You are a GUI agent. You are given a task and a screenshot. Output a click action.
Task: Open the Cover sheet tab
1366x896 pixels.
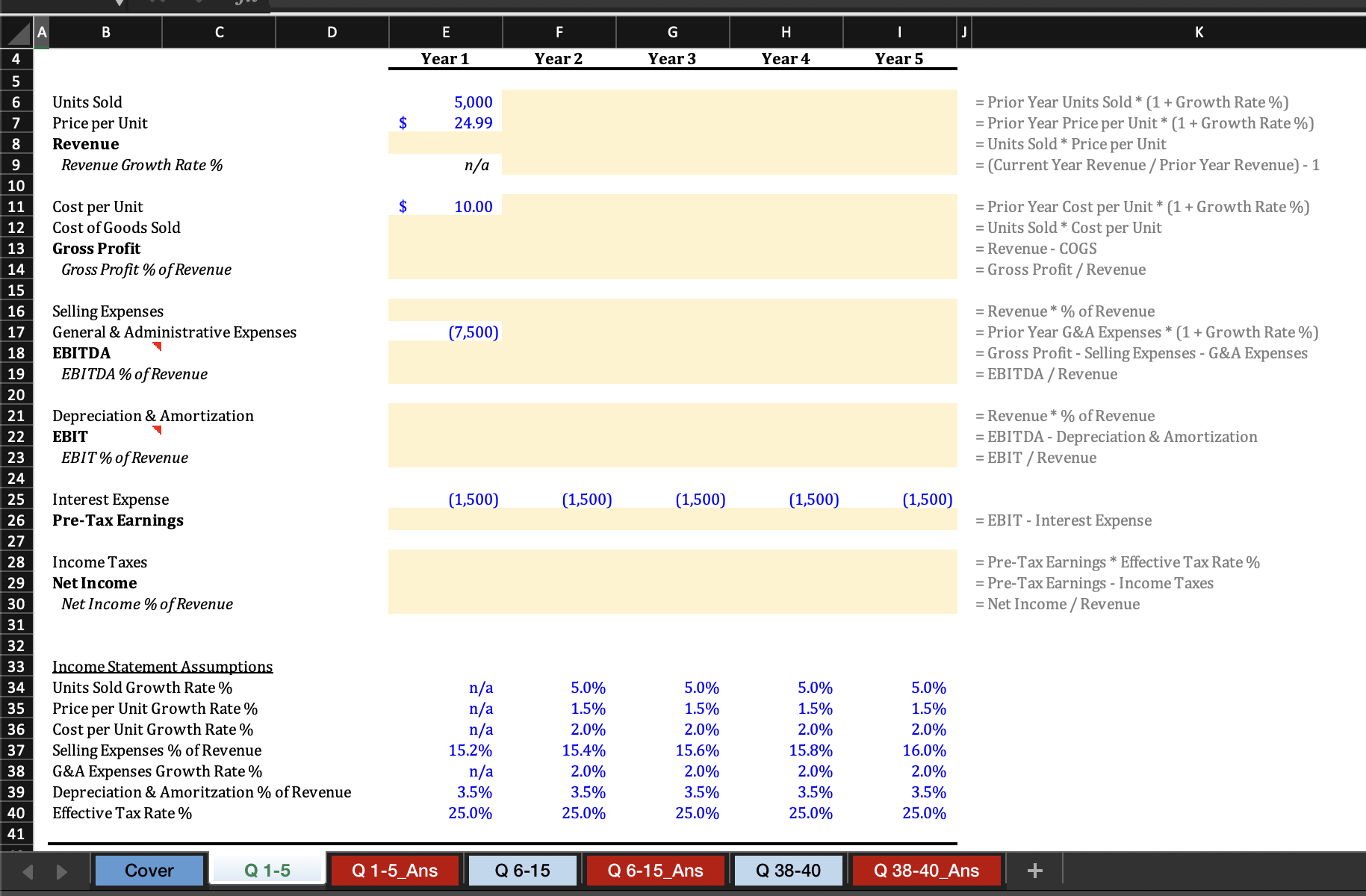[149, 871]
